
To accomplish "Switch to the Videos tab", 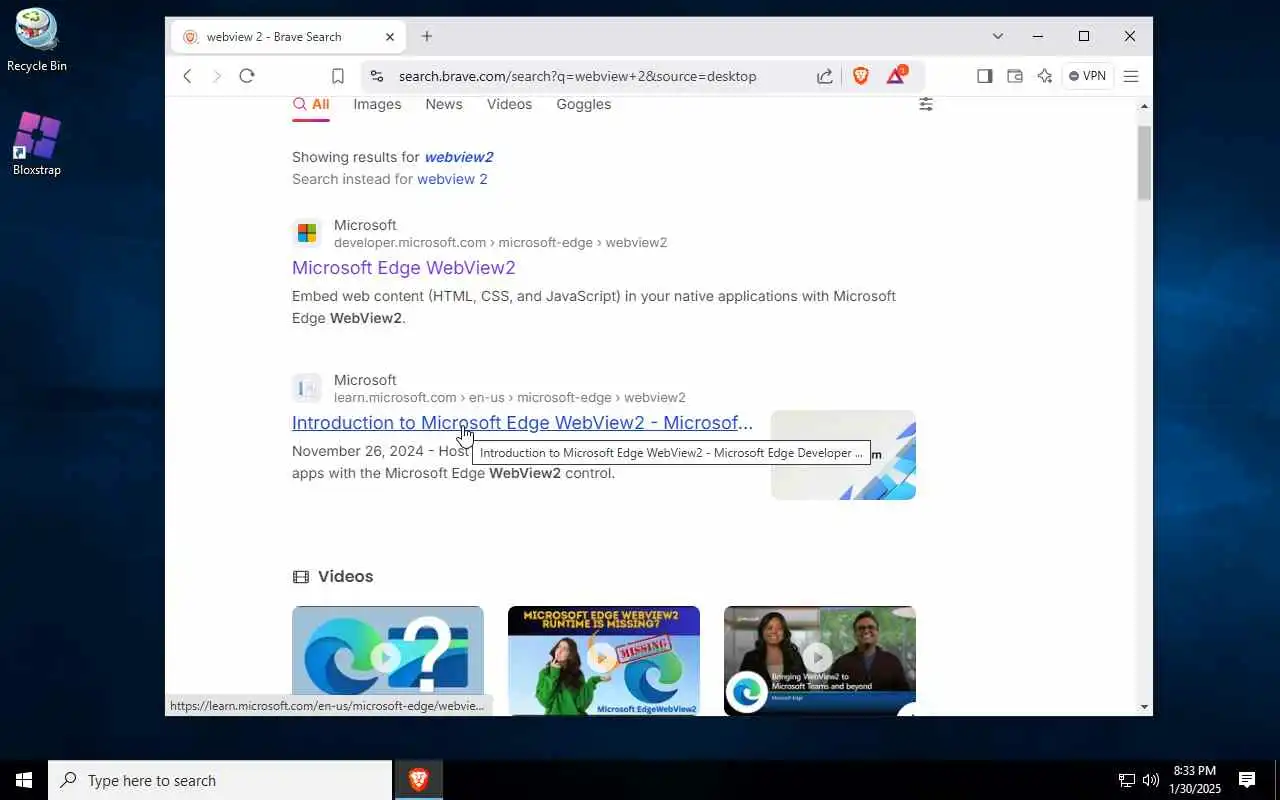I will point(509,104).
